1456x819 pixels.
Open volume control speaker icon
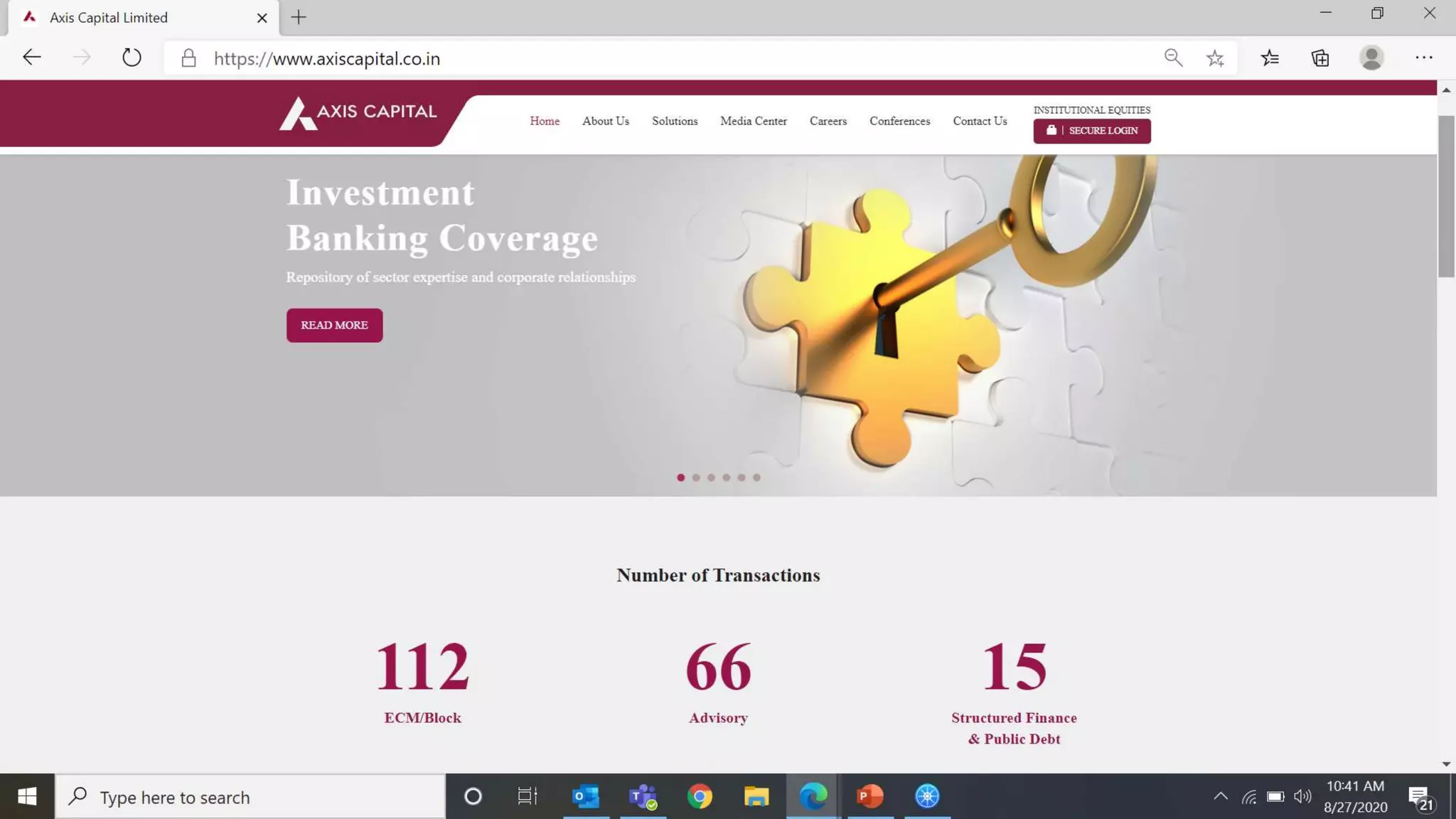[x=1302, y=796]
